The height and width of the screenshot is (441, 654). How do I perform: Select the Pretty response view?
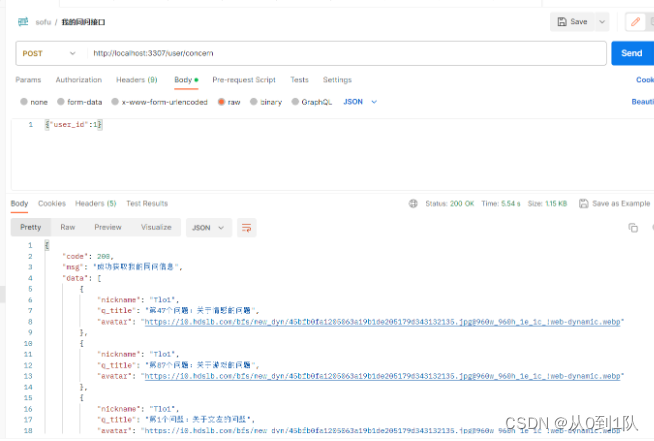click(x=30, y=227)
